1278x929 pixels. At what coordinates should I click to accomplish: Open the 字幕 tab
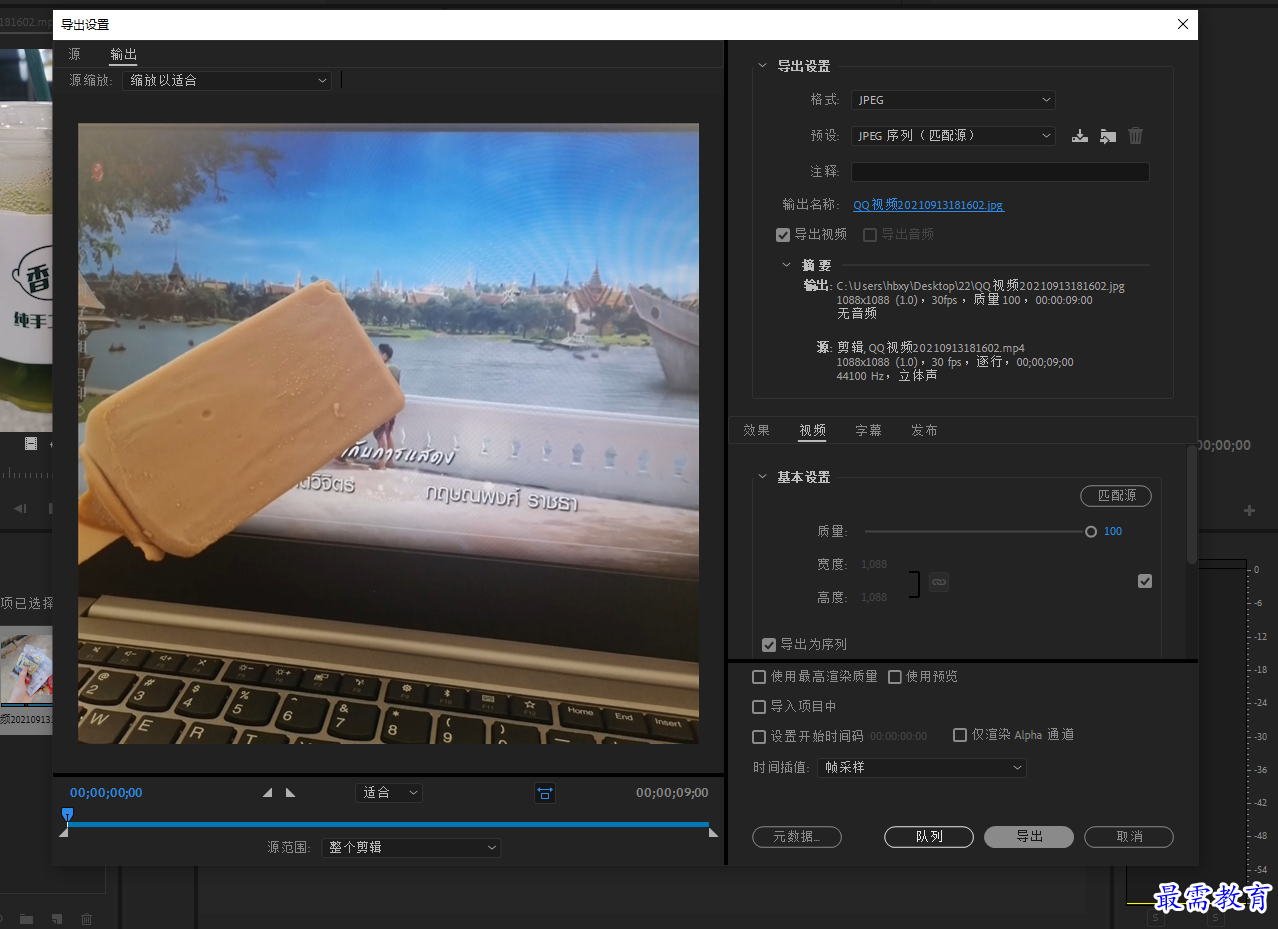click(869, 430)
